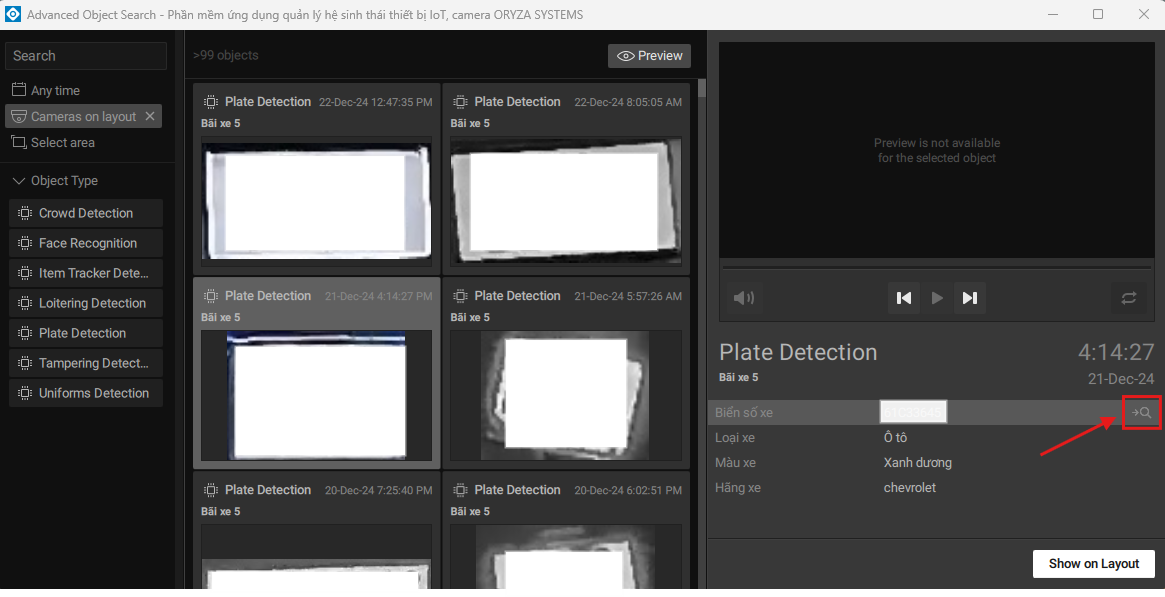Viewport: 1165px width, 597px height.
Task: Click the '4:14:27' time in details
Action: coord(1116,352)
